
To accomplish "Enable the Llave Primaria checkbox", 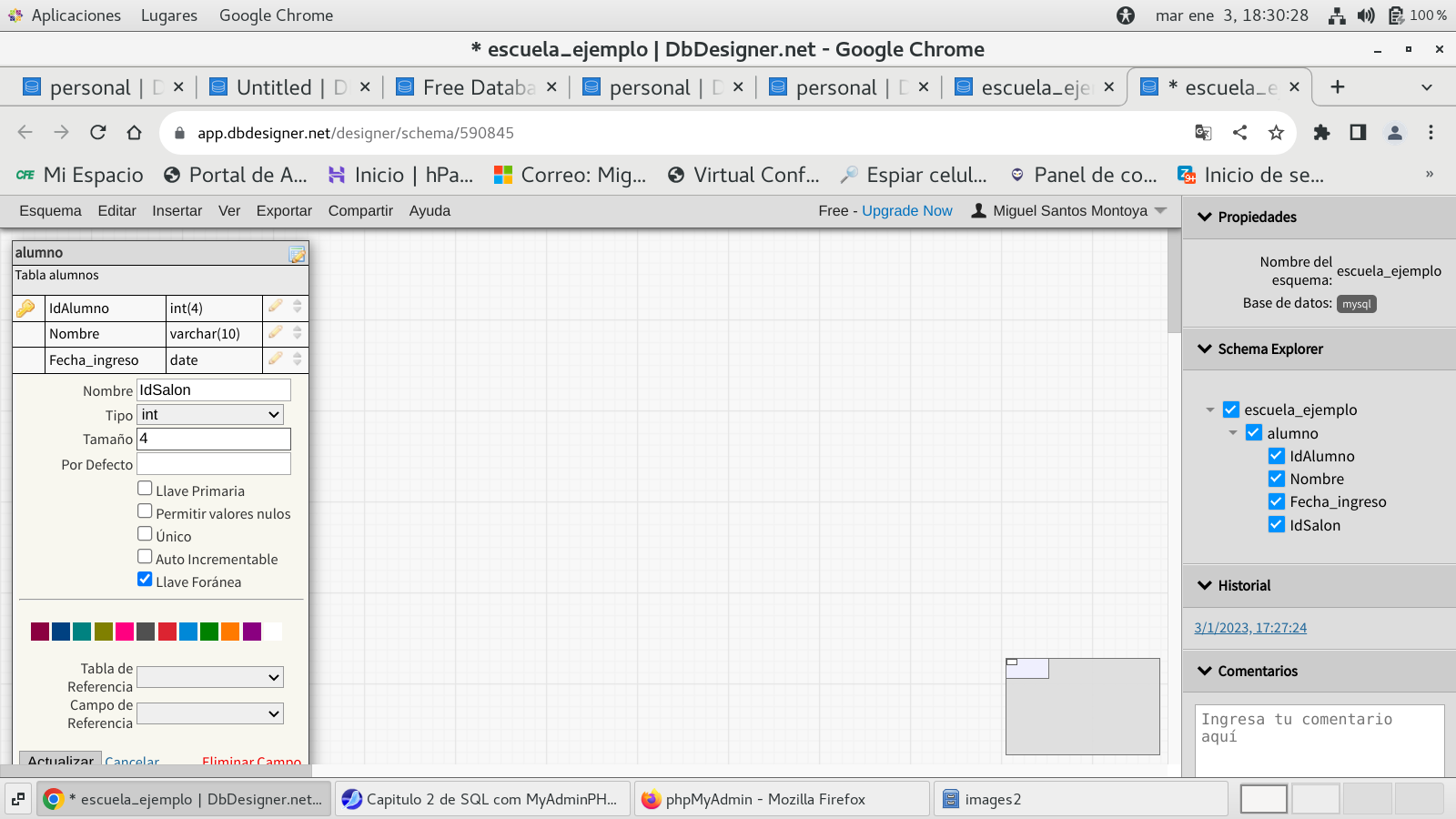I will (x=145, y=489).
